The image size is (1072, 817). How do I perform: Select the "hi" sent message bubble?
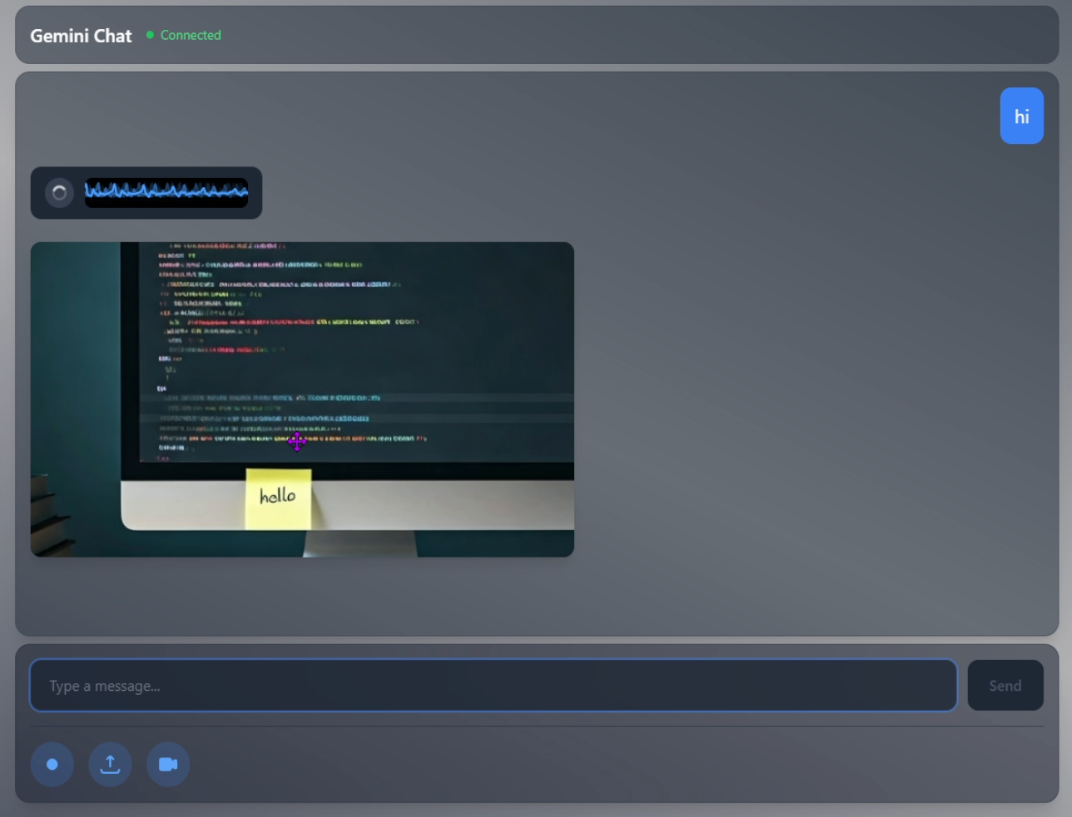tap(1021, 116)
